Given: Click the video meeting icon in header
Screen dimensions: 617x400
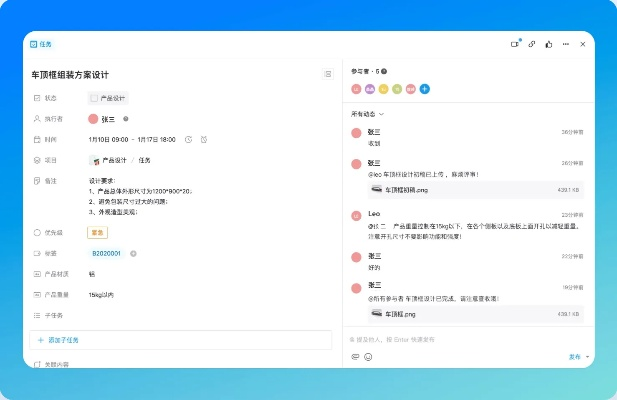Looking at the screenshot, I should coord(515,44).
